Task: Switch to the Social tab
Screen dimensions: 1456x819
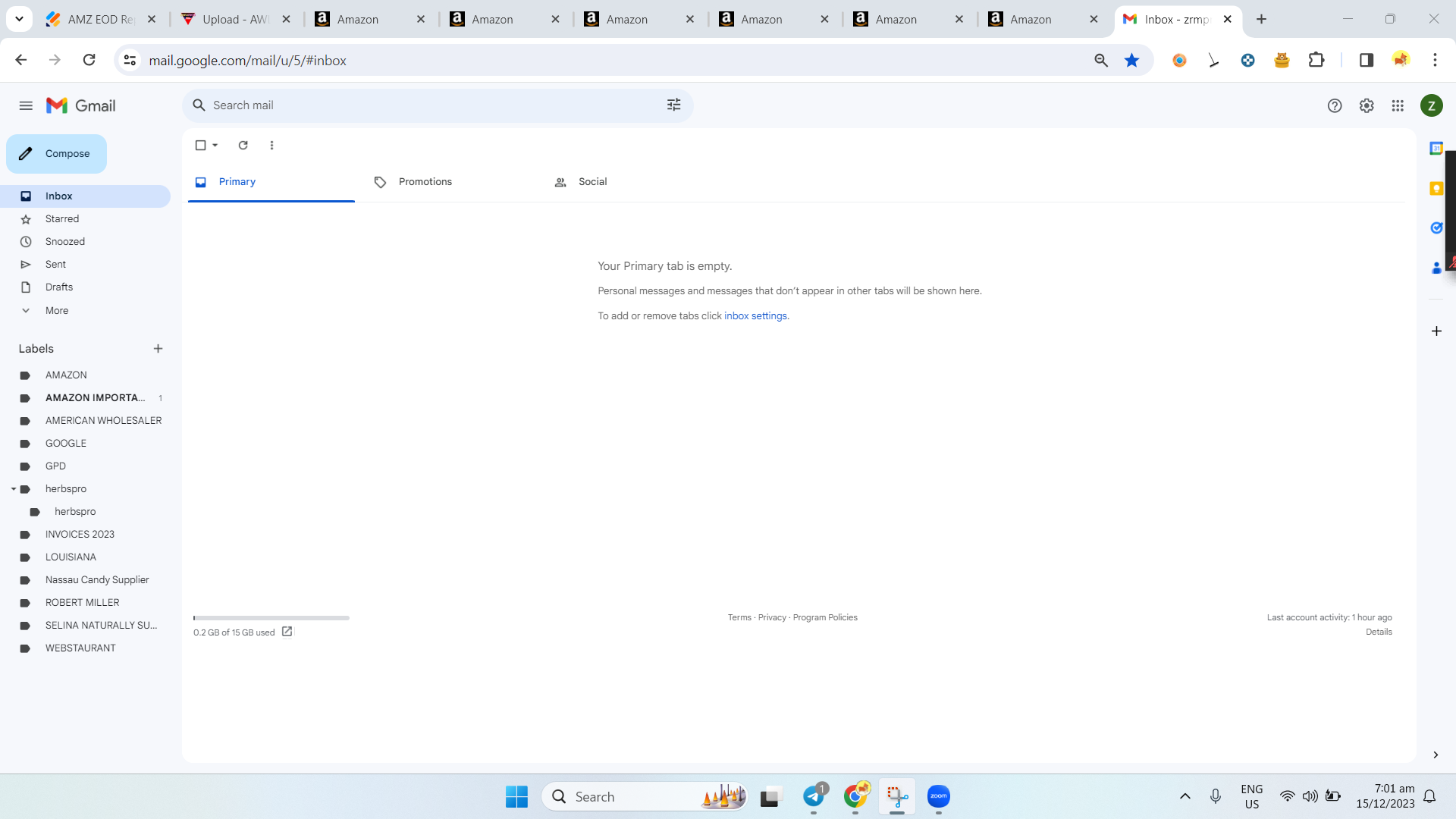Action: pos(629,182)
